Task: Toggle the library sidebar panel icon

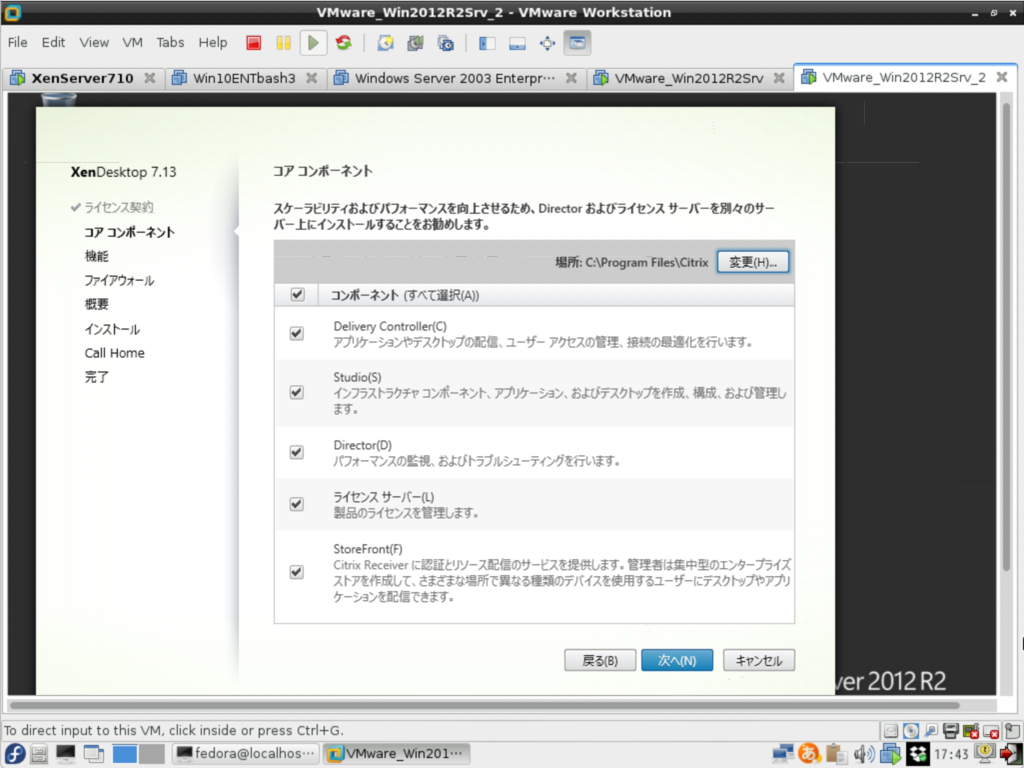Action: [x=487, y=43]
